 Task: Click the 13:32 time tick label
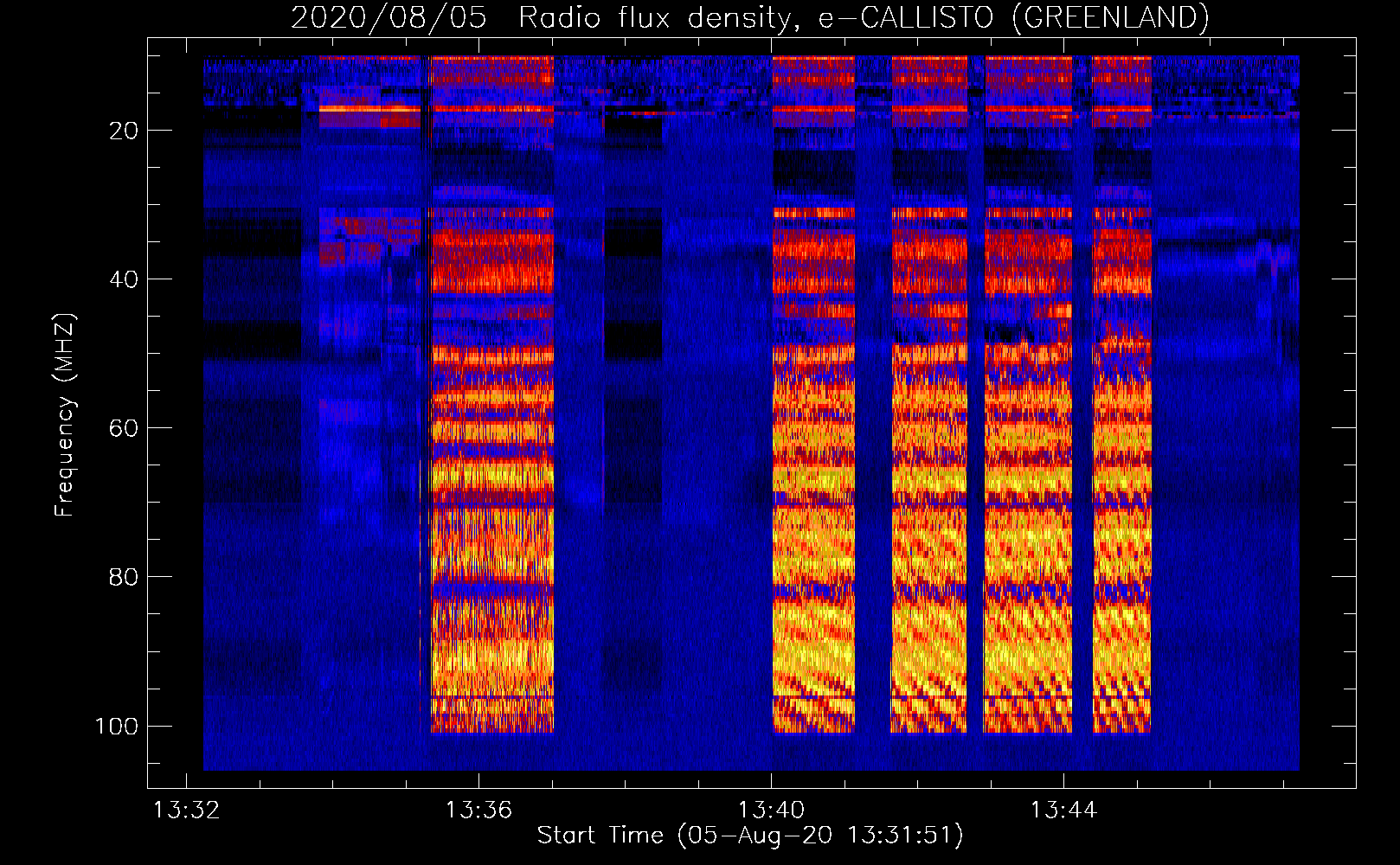[x=186, y=811]
